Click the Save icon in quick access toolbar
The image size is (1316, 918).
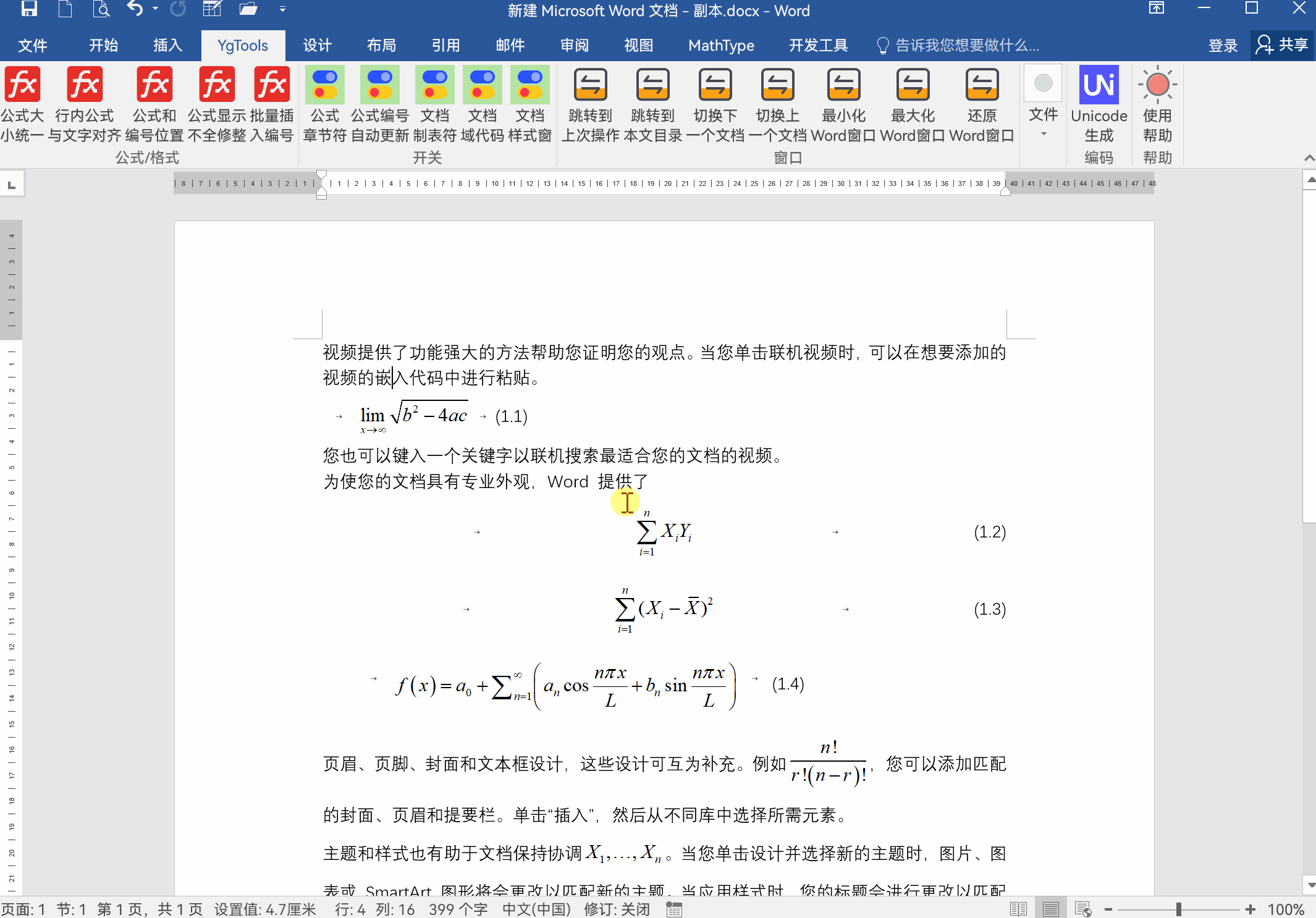pos(29,9)
